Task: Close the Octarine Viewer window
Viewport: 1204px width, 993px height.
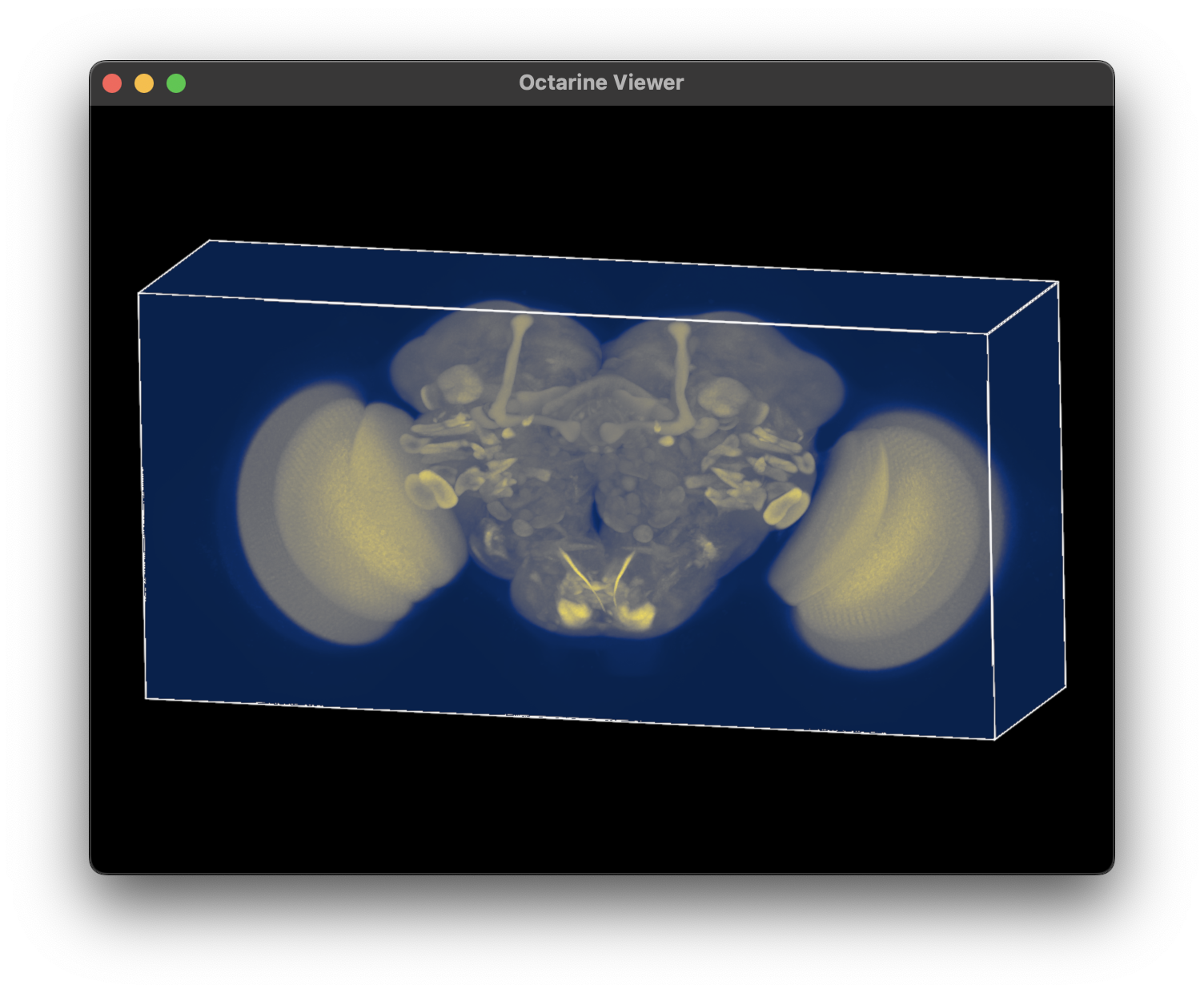Action: (112, 83)
